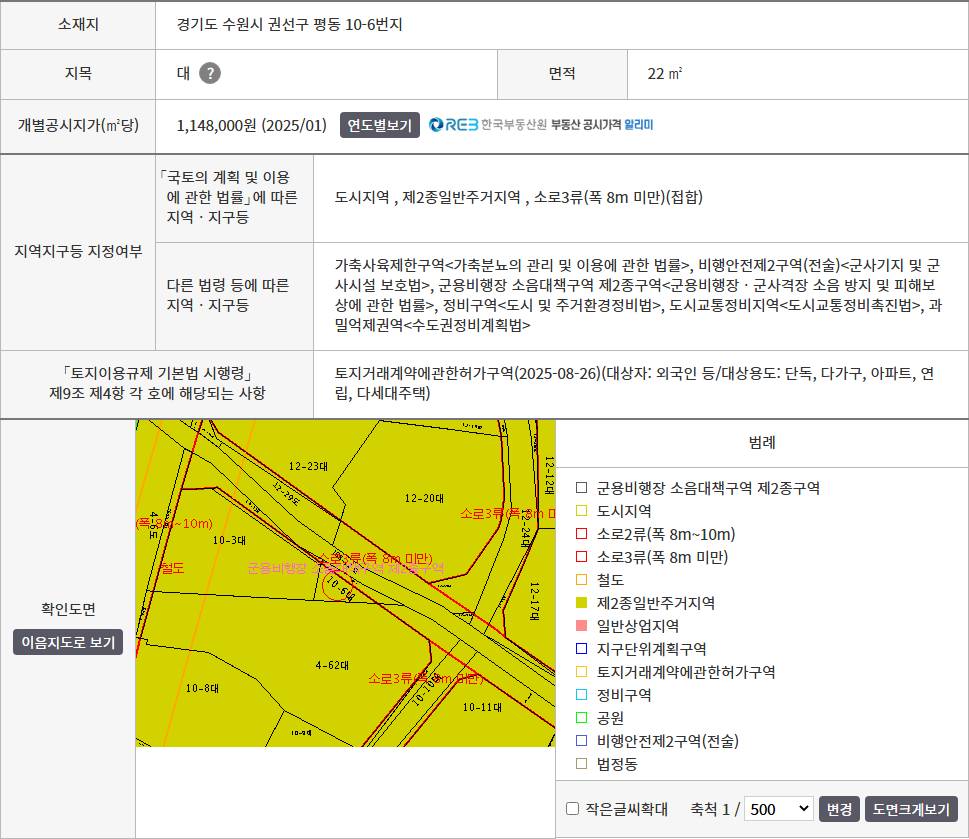The height and width of the screenshot is (839, 969).
Task: Click the 지역지구등 지정여부 label
Action: tap(78, 251)
